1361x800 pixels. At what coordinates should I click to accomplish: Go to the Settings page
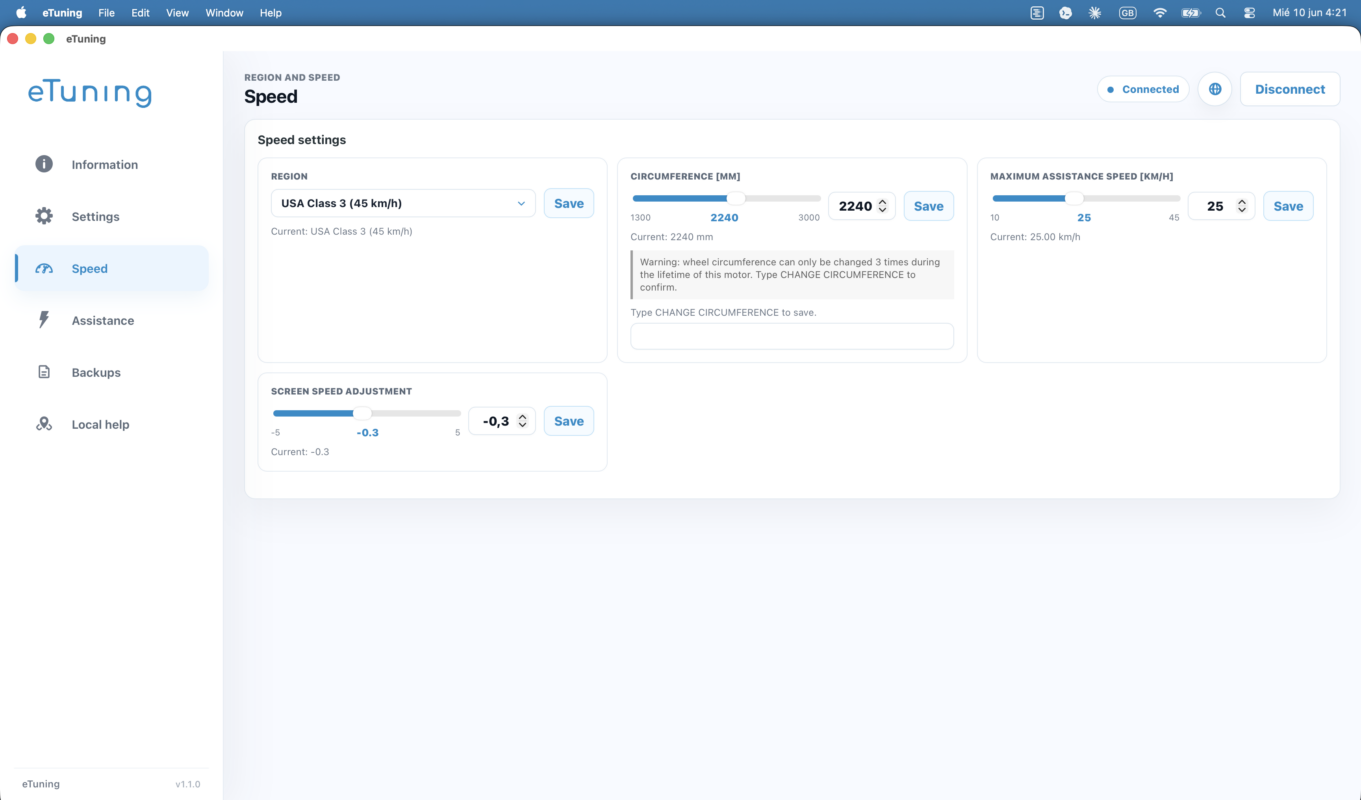(112, 217)
